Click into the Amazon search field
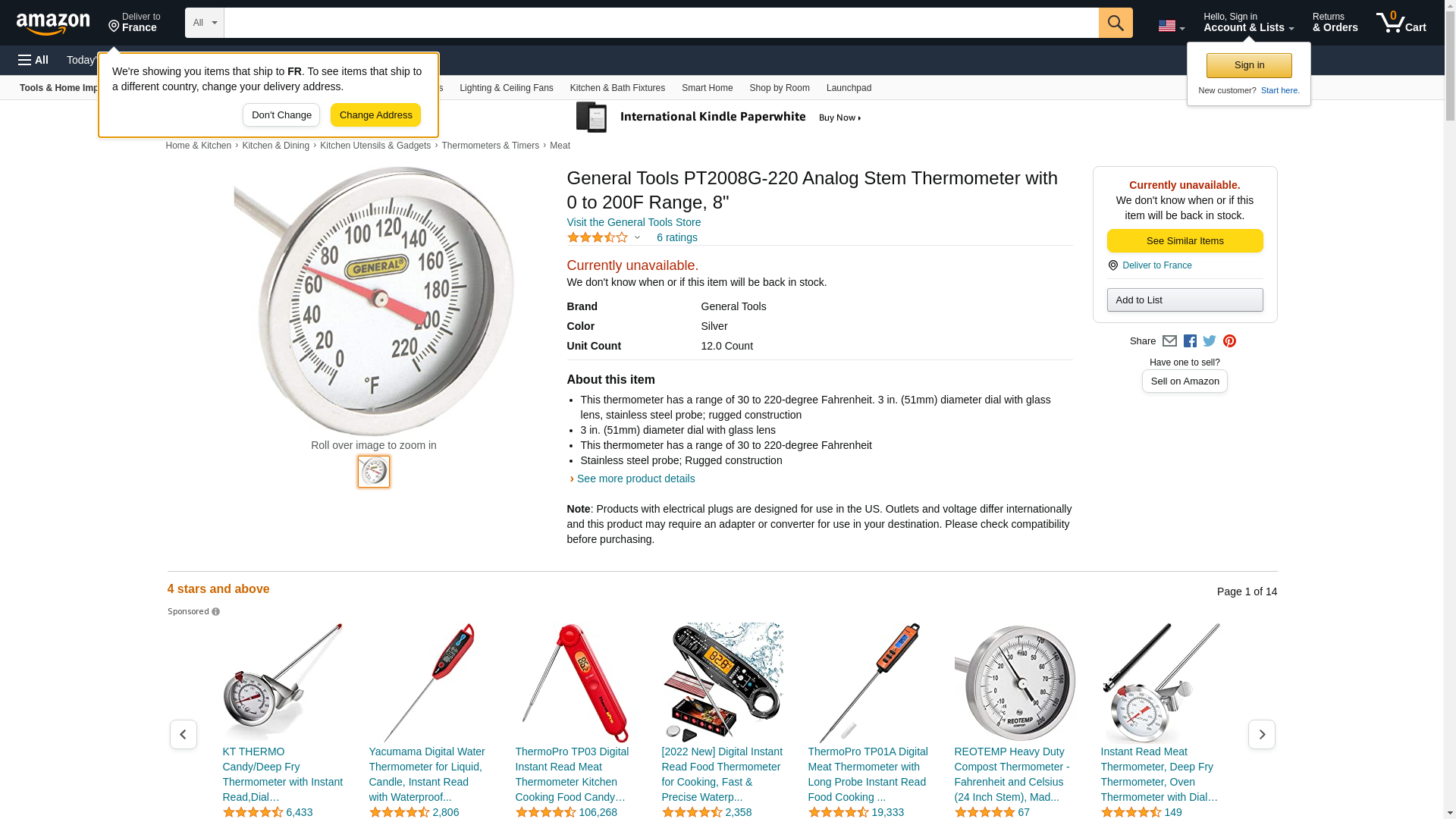The height and width of the screenshot is (819, 1456). 661,23
